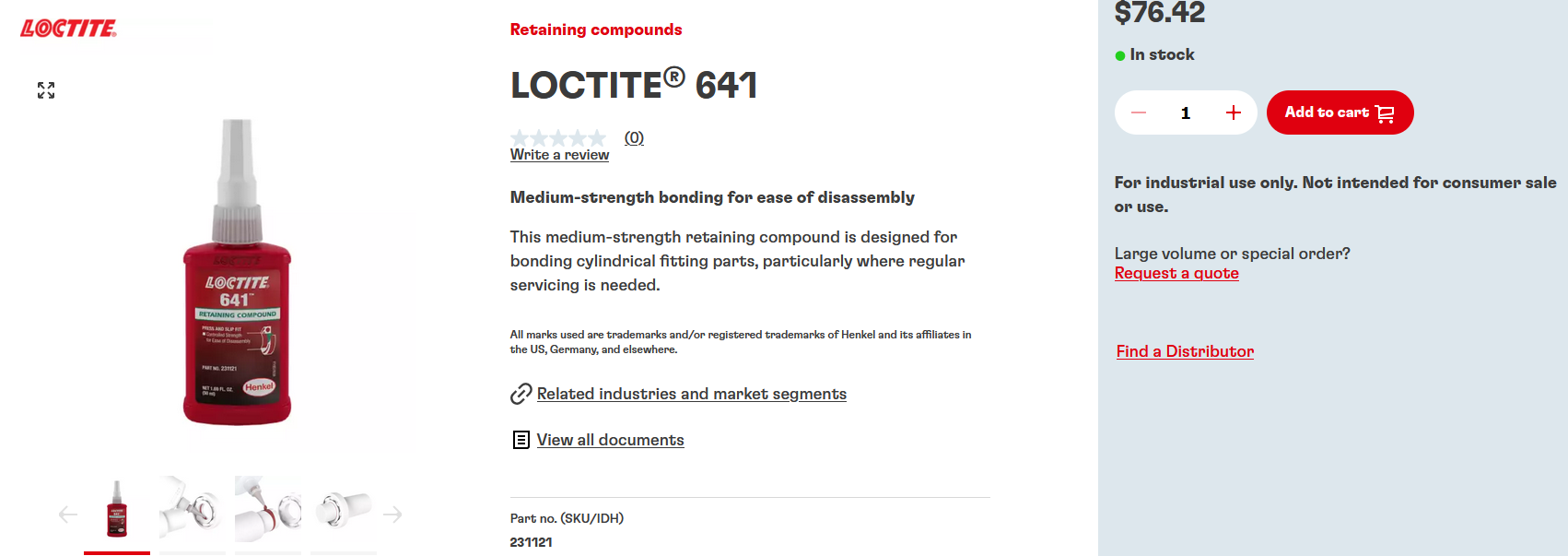The image size is (1568, 556).
Task: Click the Loctite logo
Action: (69, 29)
